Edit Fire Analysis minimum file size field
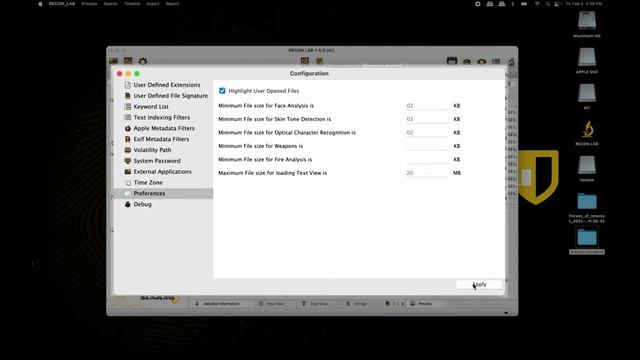Screen dimensions: 640x360 point(427,160)
